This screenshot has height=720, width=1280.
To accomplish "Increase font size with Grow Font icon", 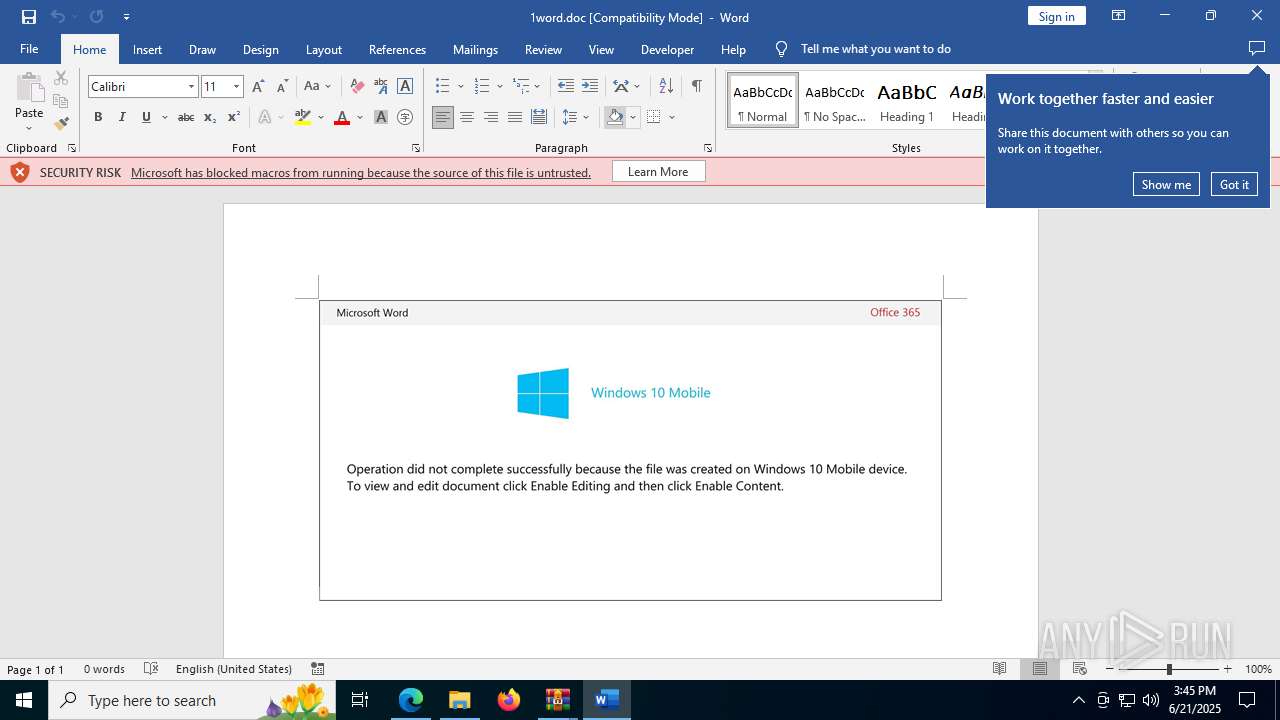I will point(258,86).
